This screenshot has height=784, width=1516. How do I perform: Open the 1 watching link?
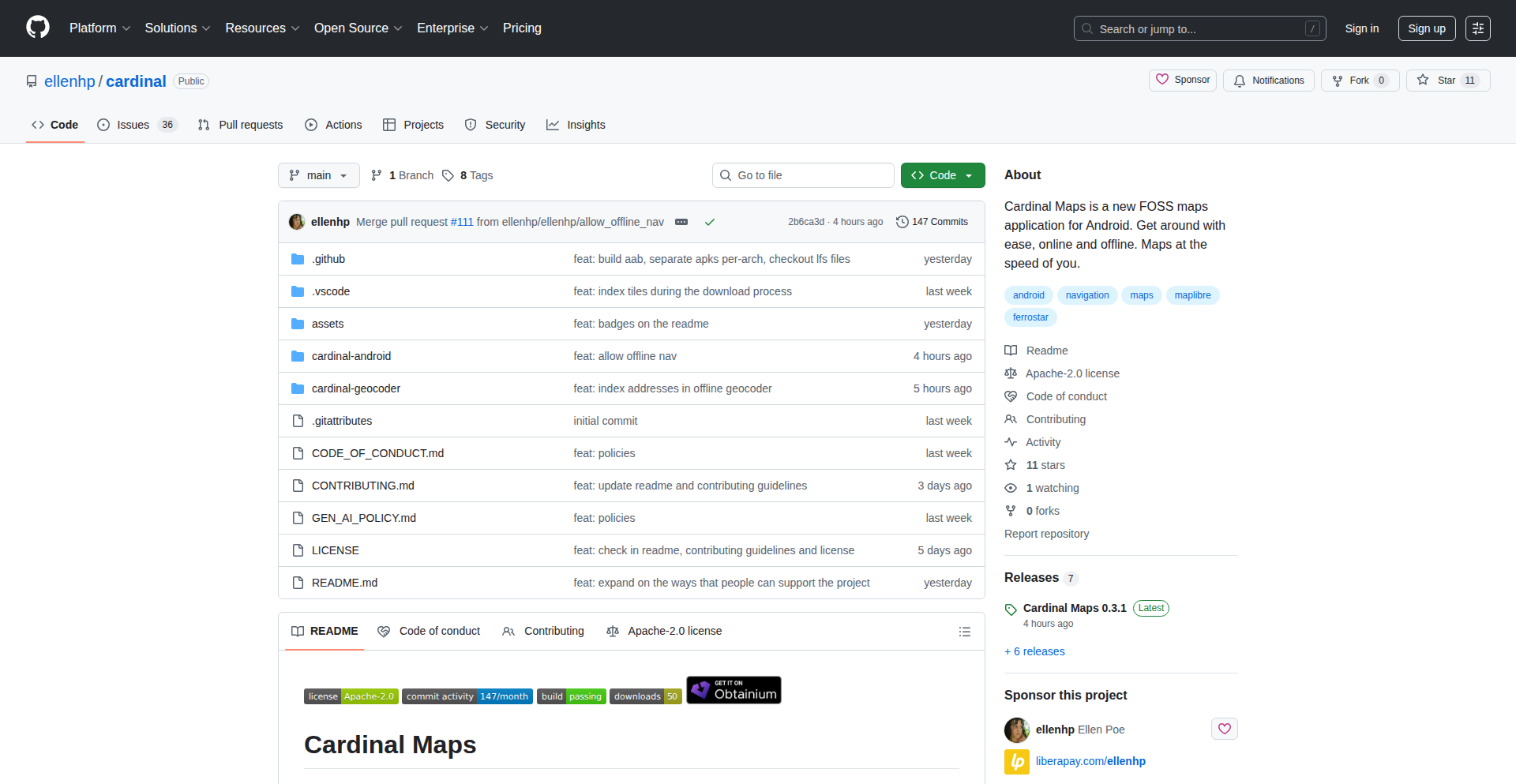point(1042,488)
